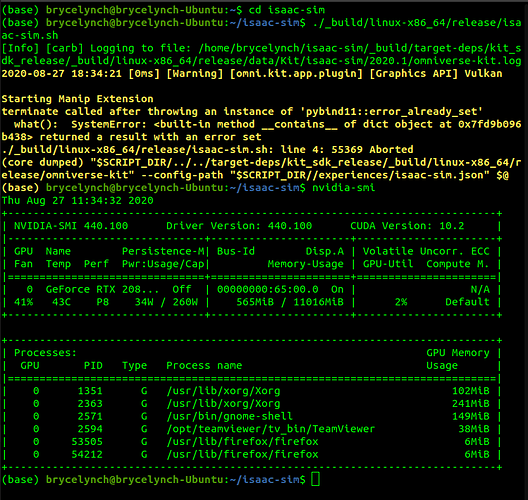Click the 'P8' performance state value
Image resolution: width=528 pixels, height=500 pixels.
(x=103, y=302)
